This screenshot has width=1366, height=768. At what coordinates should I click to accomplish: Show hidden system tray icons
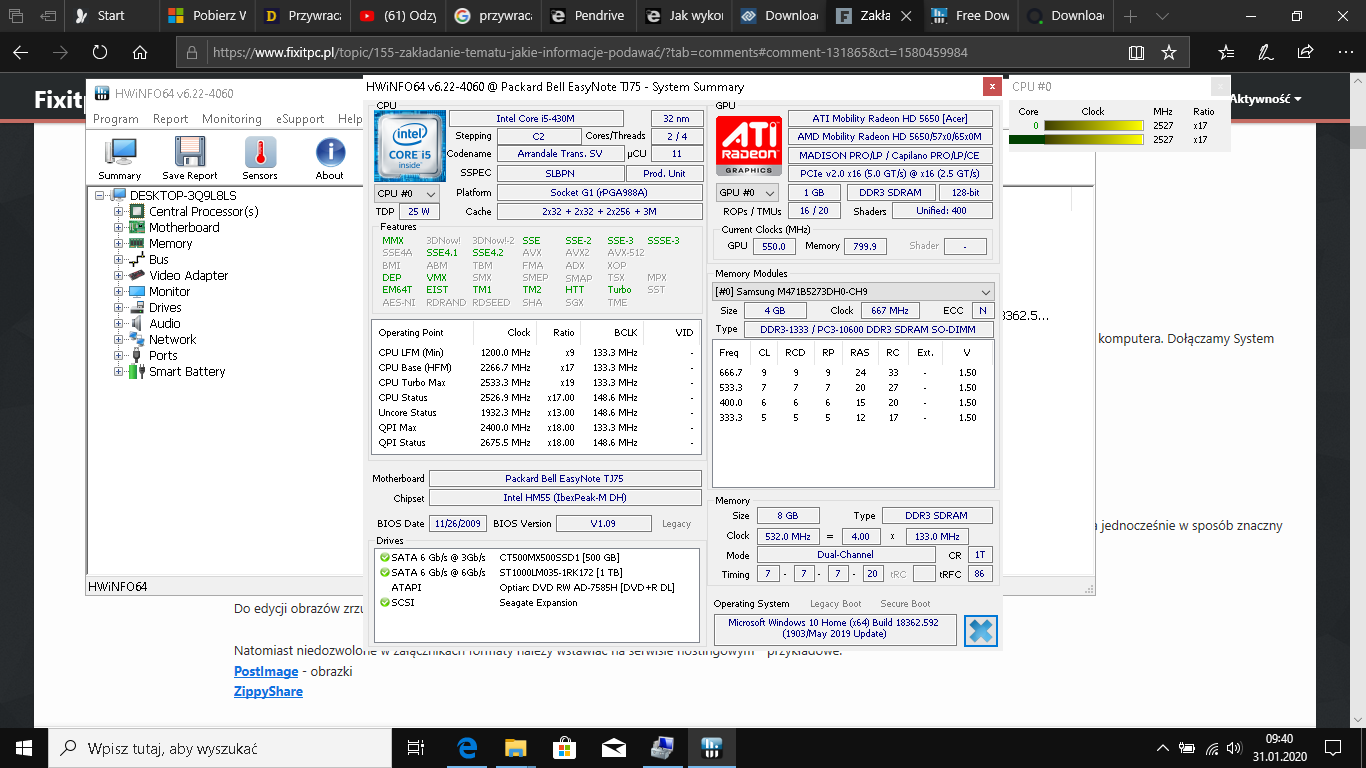click(1163, 748)
